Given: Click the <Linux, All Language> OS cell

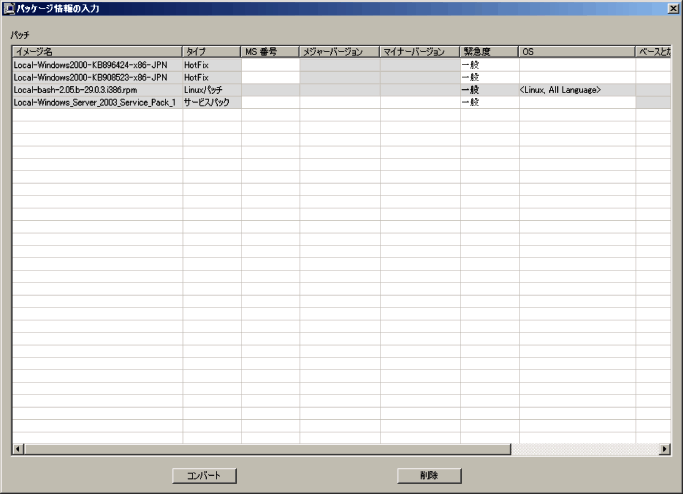Looking at the screenshot, I should click(578, 90).
